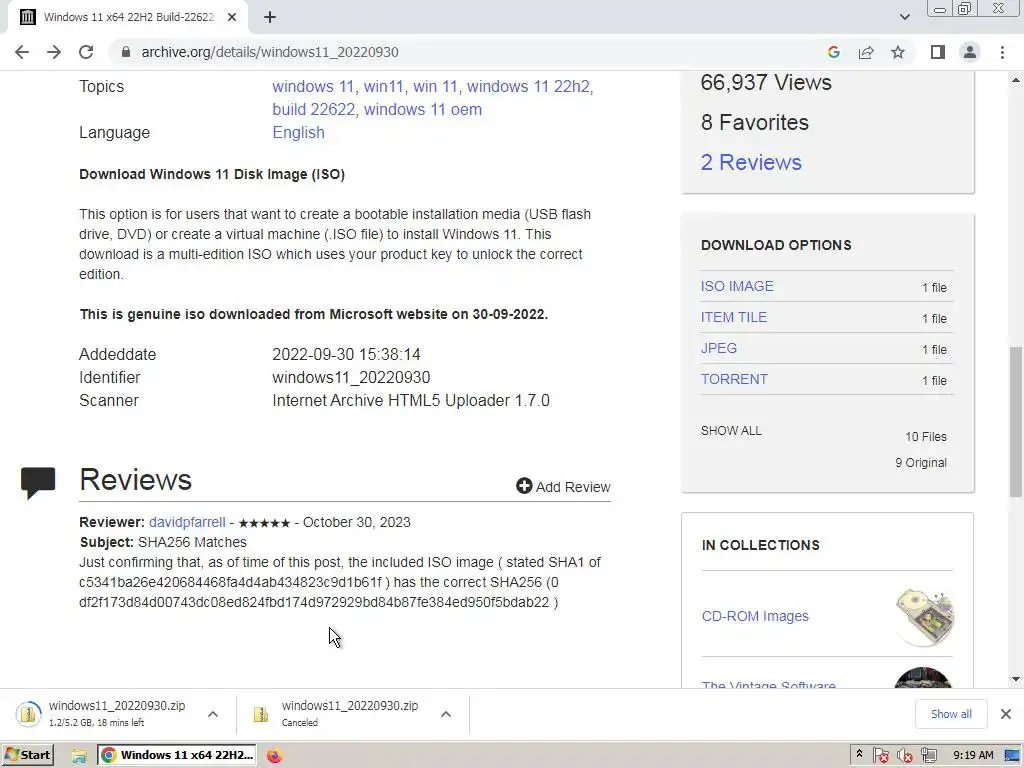Screen dimensions: 1024x768
Task: Go back to the previous page
Action: [x=22, y=52]
